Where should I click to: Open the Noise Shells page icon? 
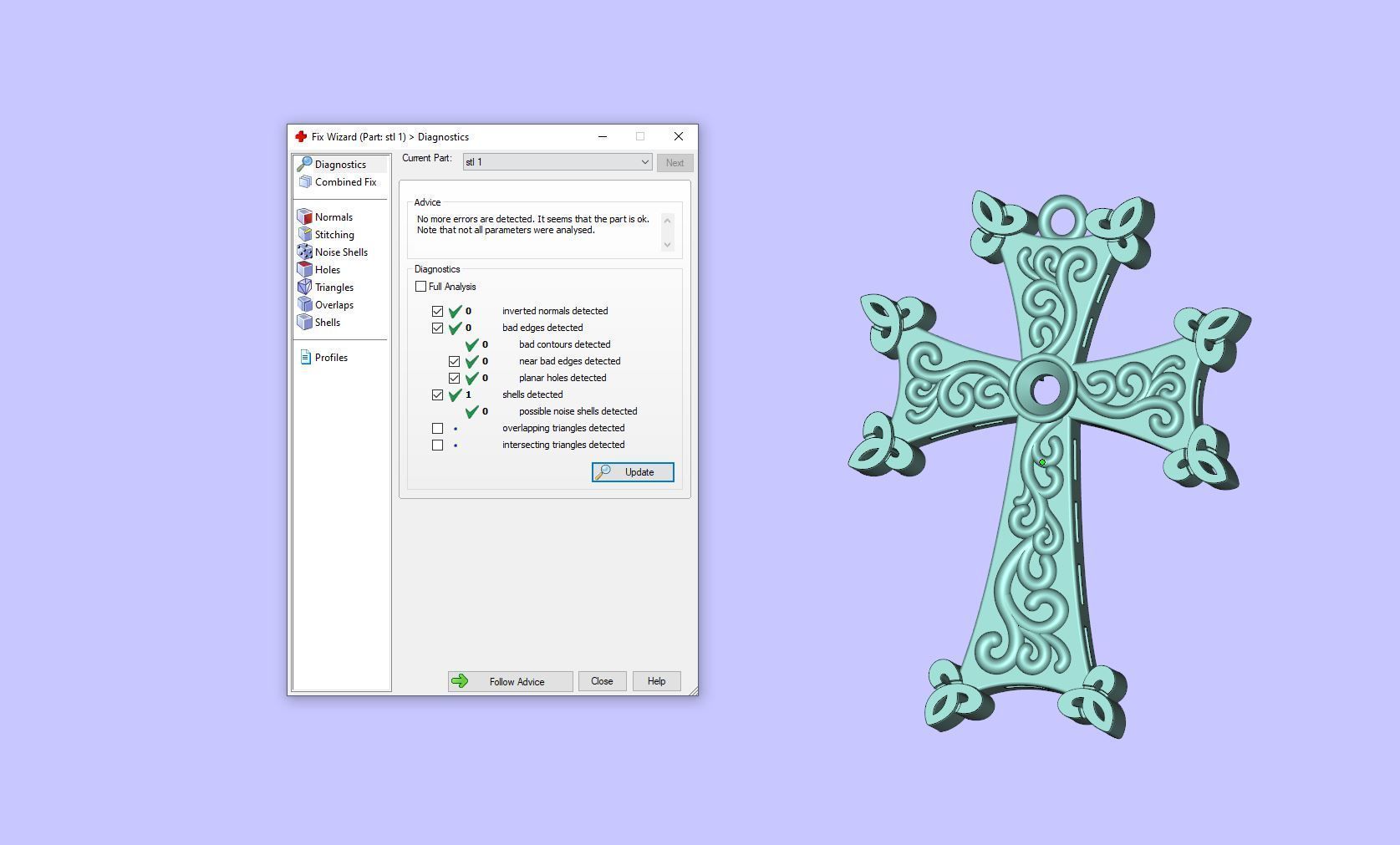(305, 252)
